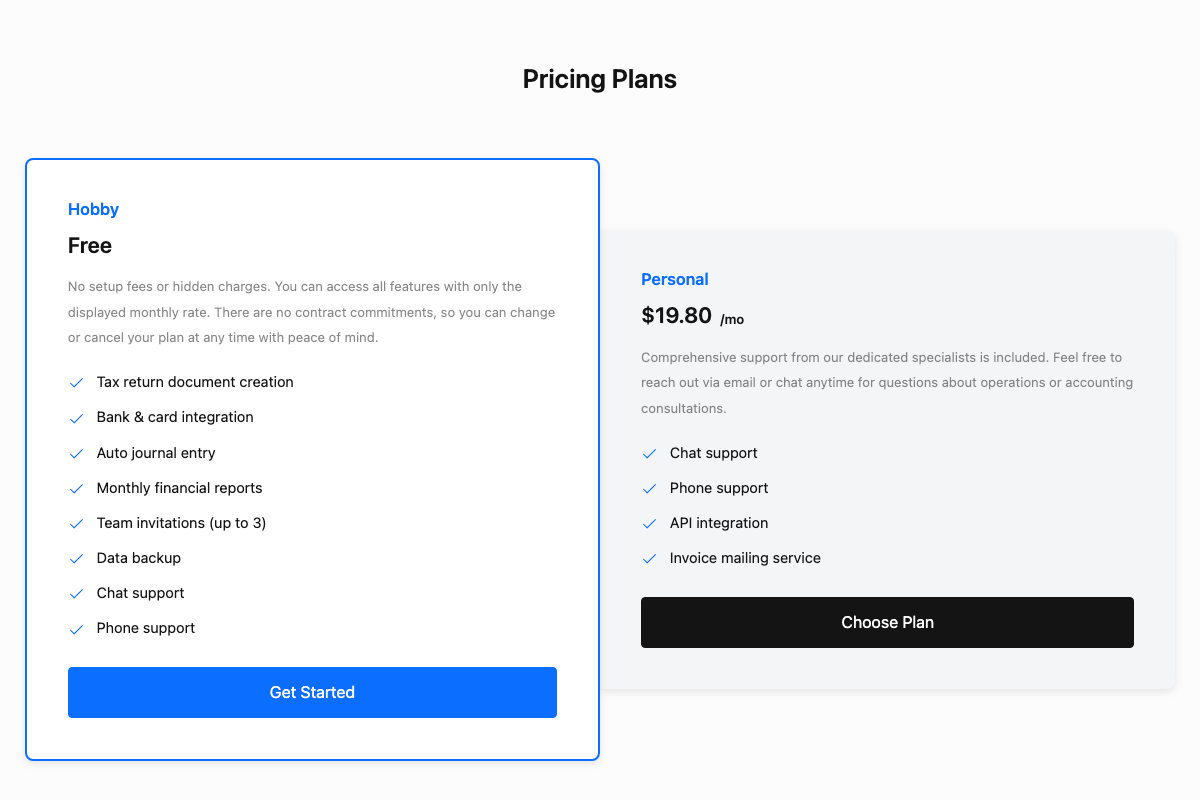The width and height of the screenshot is (1200, 800).
Task: Select the Chat support check in Hobby column
Action: pos(76,593)
